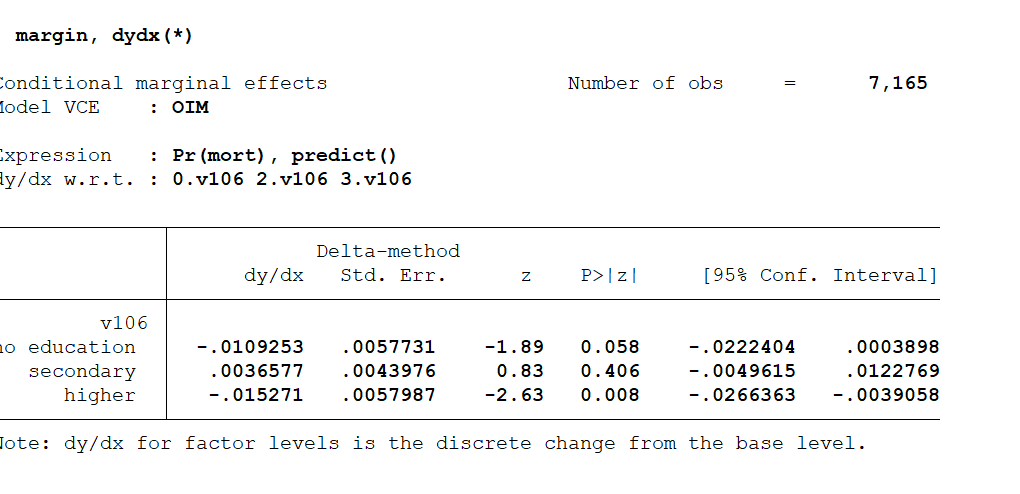Click the "no education" row label
This screenshot has width=1020, height=494.
68,347
